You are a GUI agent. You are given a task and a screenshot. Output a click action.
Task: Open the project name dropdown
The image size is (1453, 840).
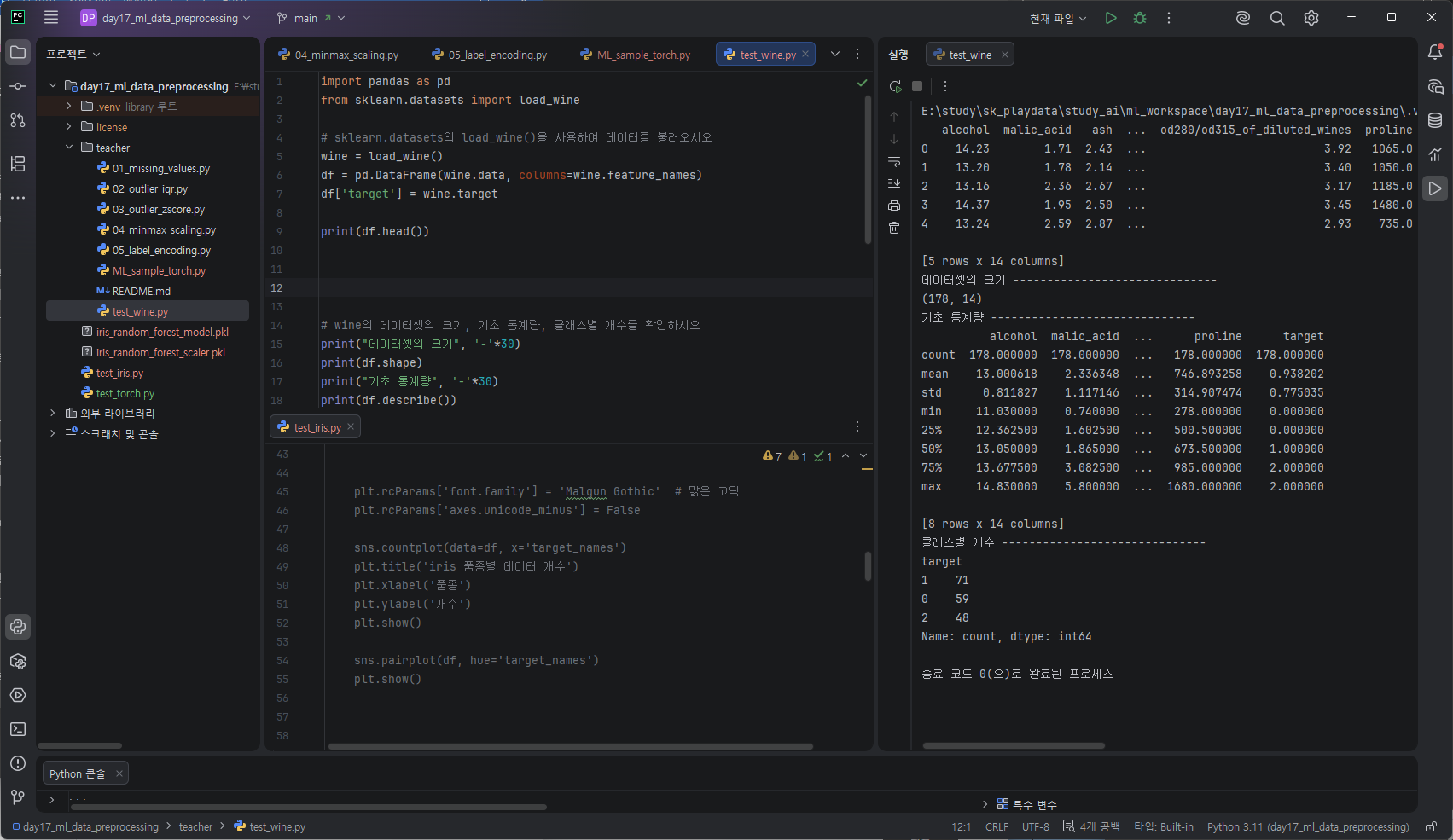(x=166, y=18)
